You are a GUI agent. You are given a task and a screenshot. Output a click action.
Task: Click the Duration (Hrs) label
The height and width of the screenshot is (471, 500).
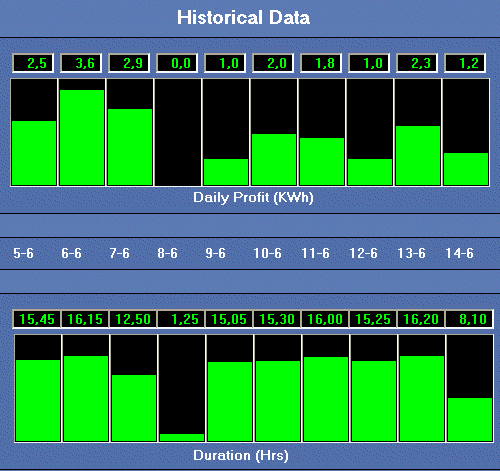(x=241, y=455)
